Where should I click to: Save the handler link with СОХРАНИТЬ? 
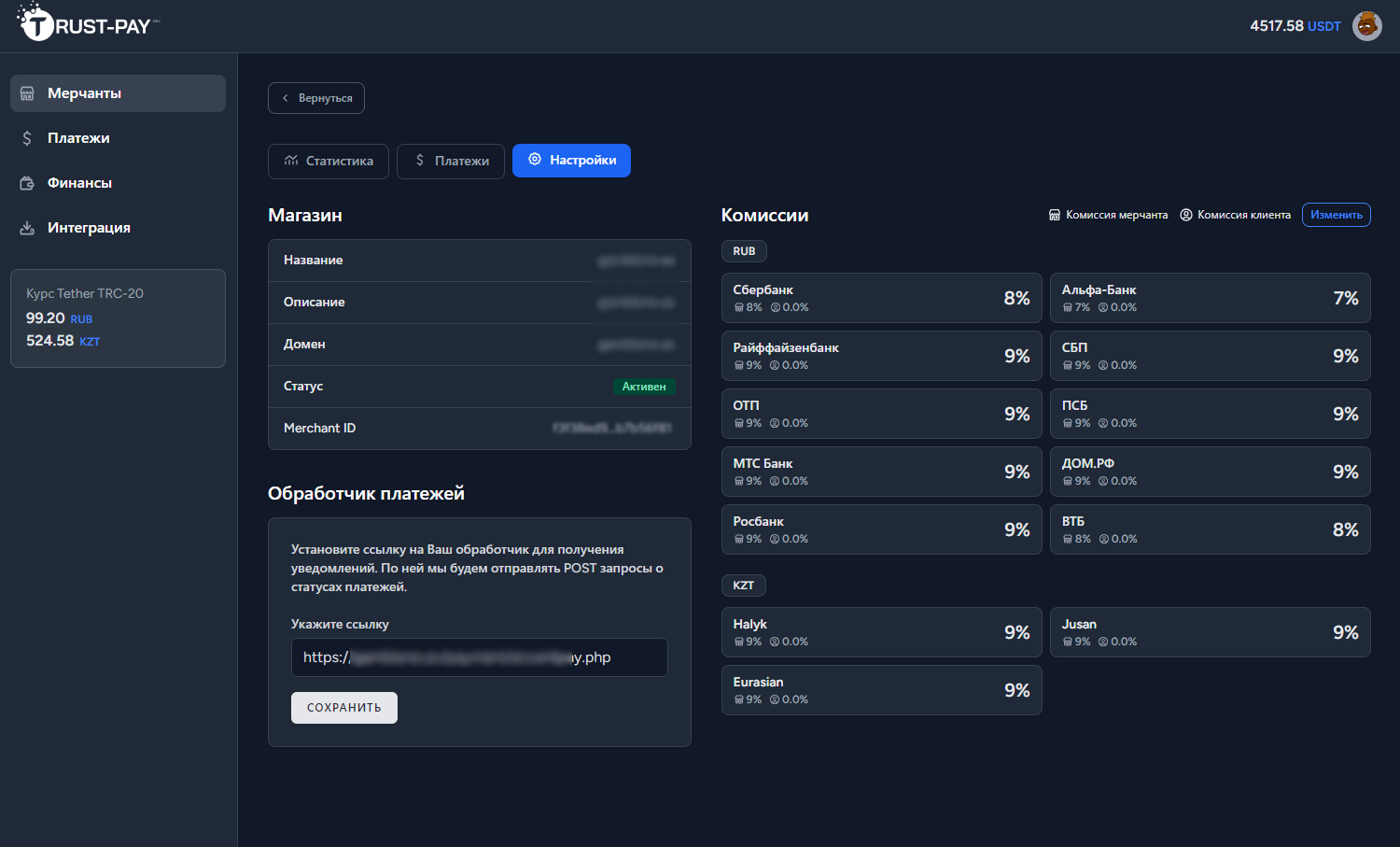344,708
